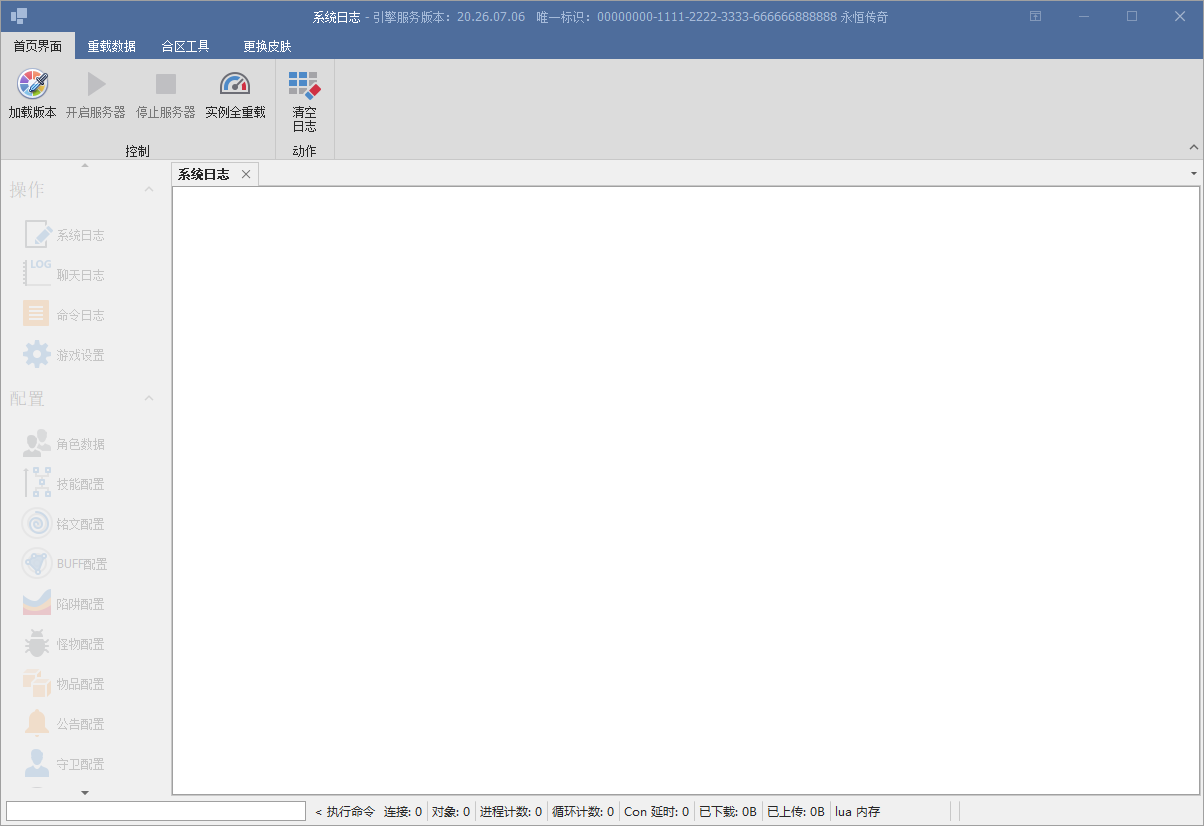Click the 执行命令 label

coord(345,812)
